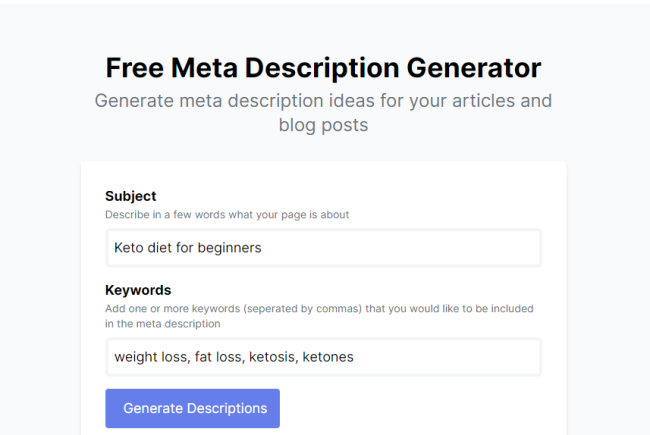Click the Free Meta Description Generator heading
The width and height of the screenshot is (650, 435).
click(x=323, y=68)
